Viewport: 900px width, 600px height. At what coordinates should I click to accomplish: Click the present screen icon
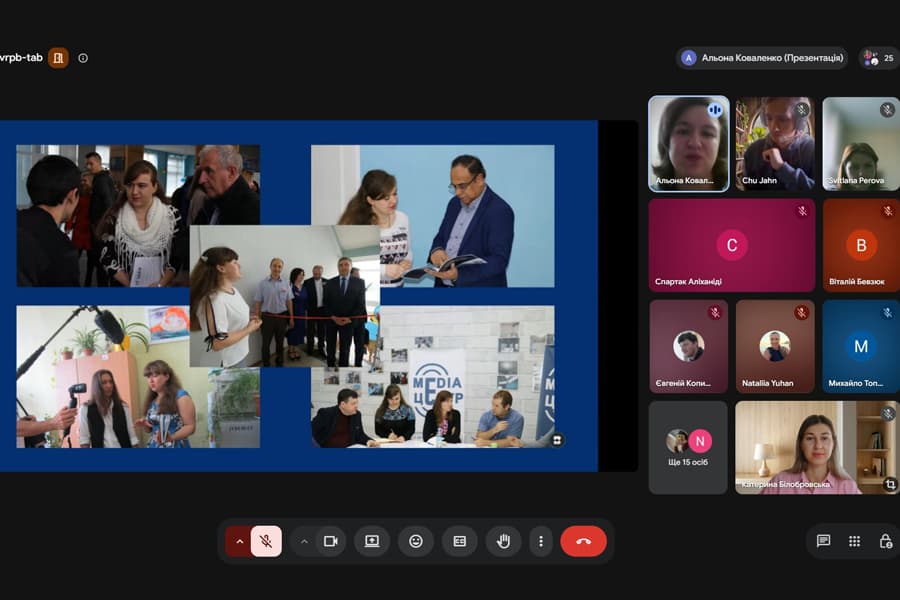(x=372, y=541)
